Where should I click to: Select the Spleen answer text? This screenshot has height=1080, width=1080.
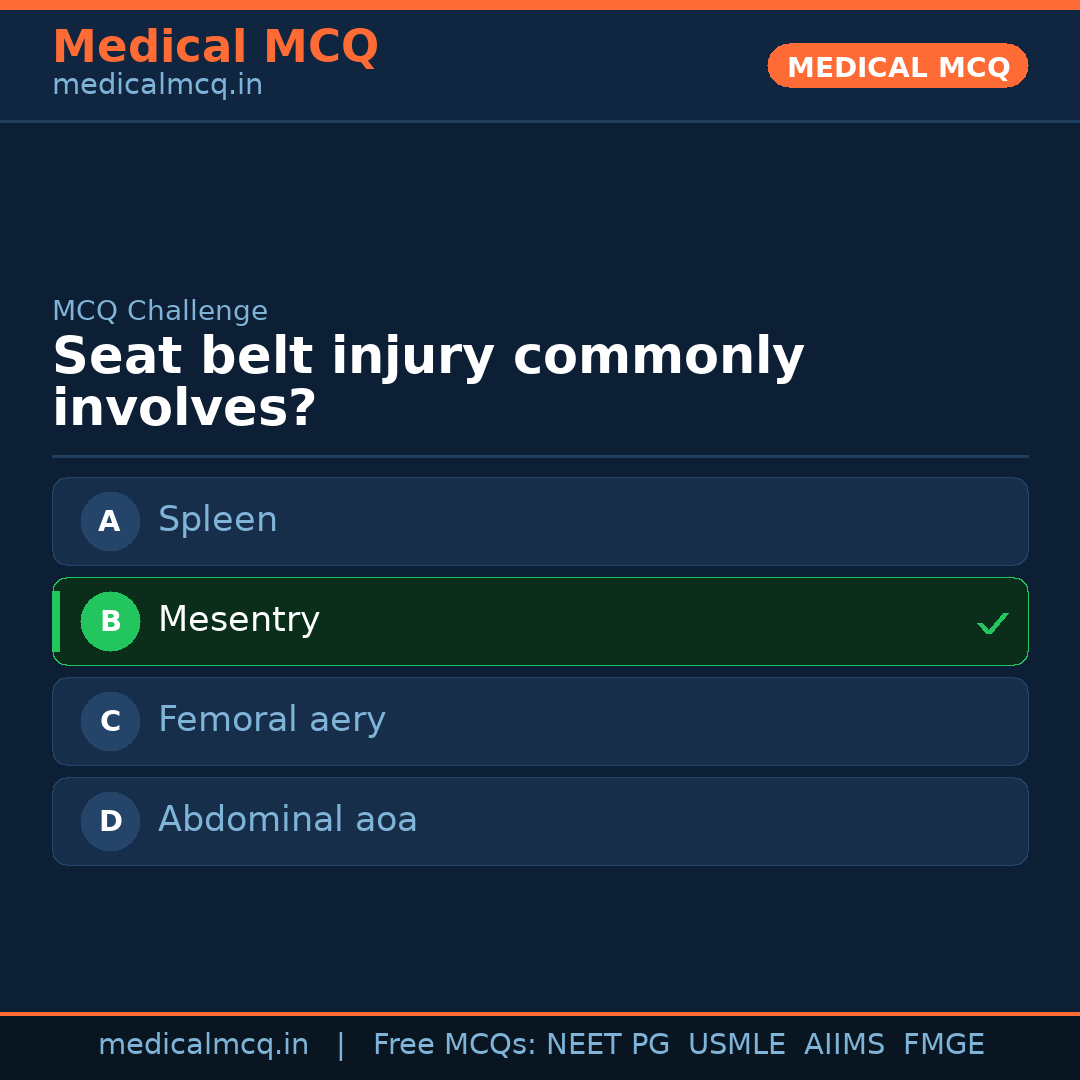coord(218,520)
